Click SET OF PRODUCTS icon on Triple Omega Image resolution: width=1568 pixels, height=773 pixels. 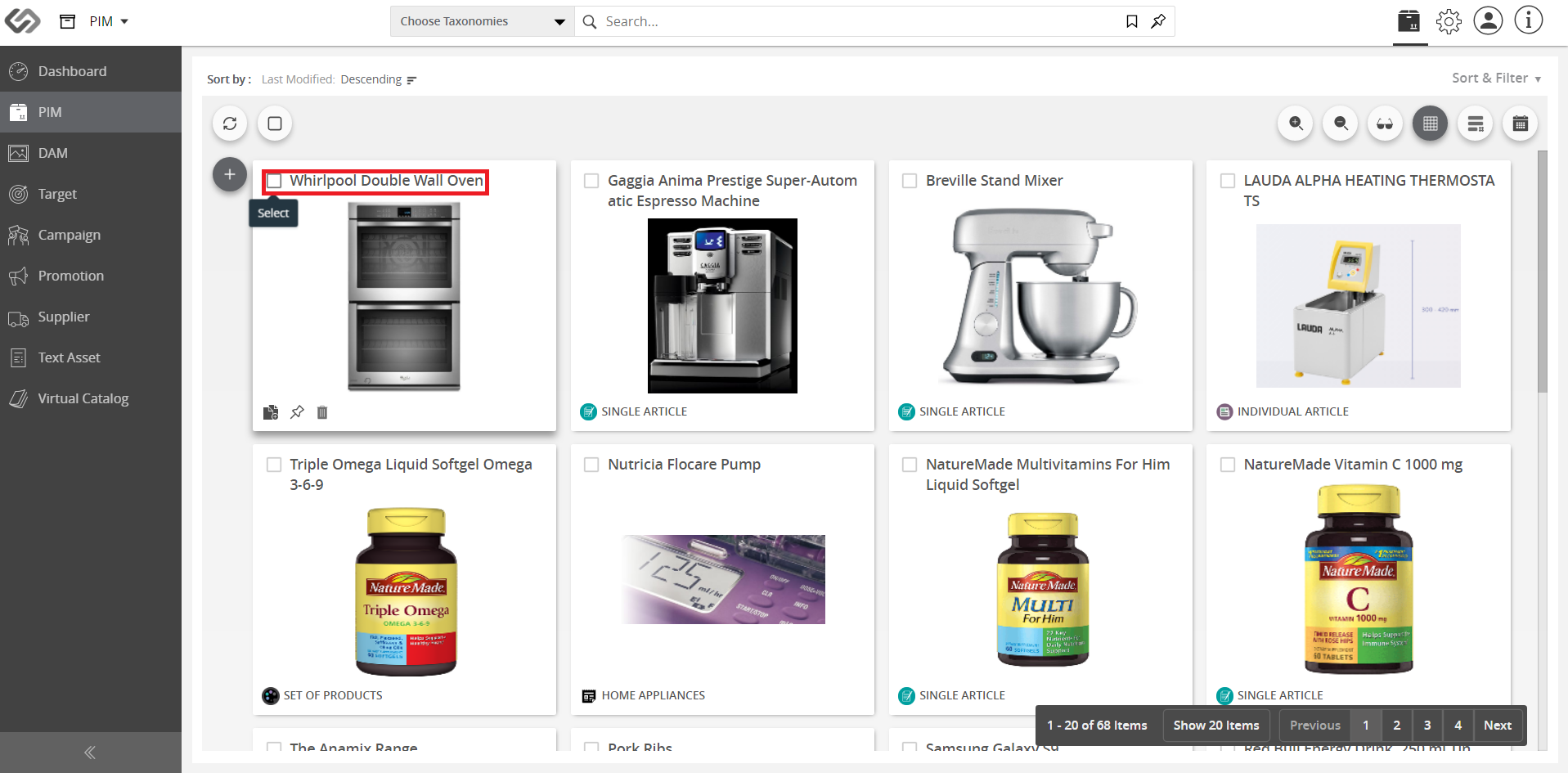coord(271,696)
